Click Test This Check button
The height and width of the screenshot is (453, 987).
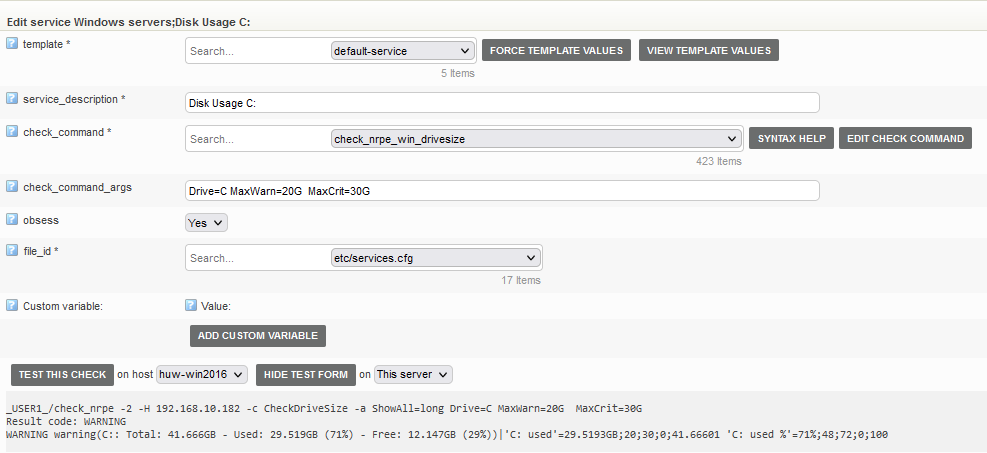click(62, 374)
